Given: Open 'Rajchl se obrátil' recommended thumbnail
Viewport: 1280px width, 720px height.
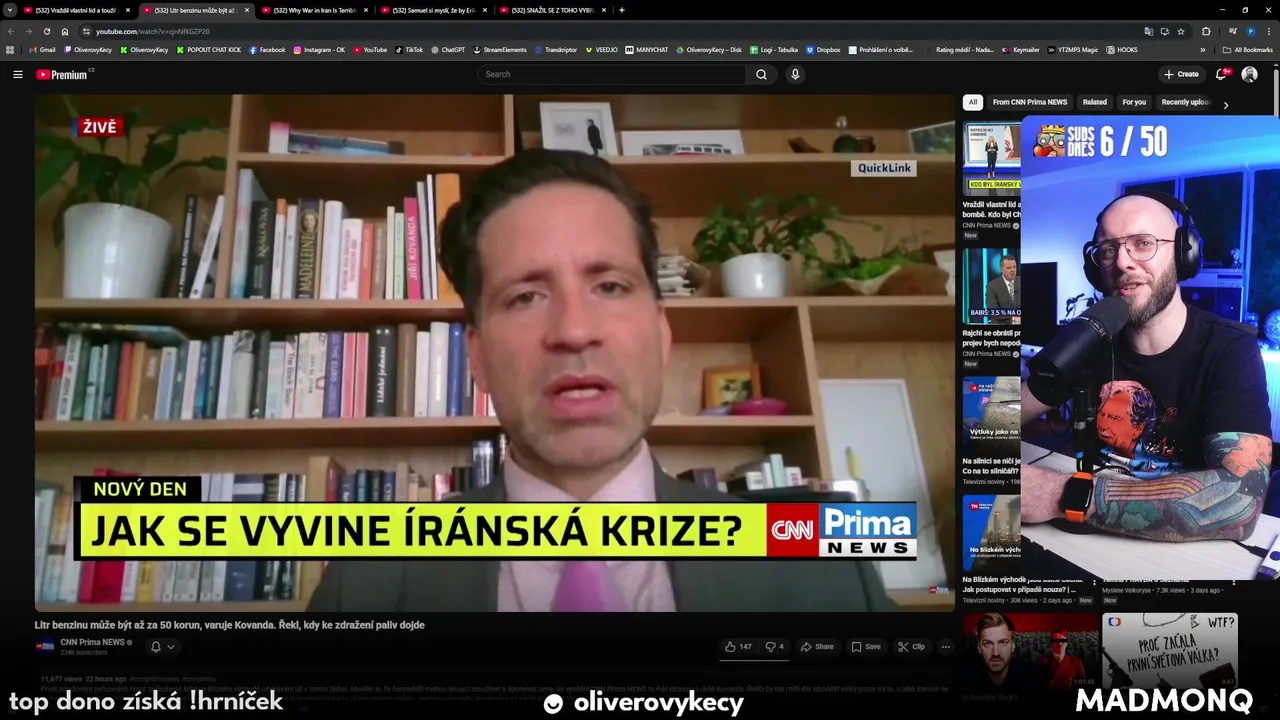Looking at the screenshot, I should [992, 285].
